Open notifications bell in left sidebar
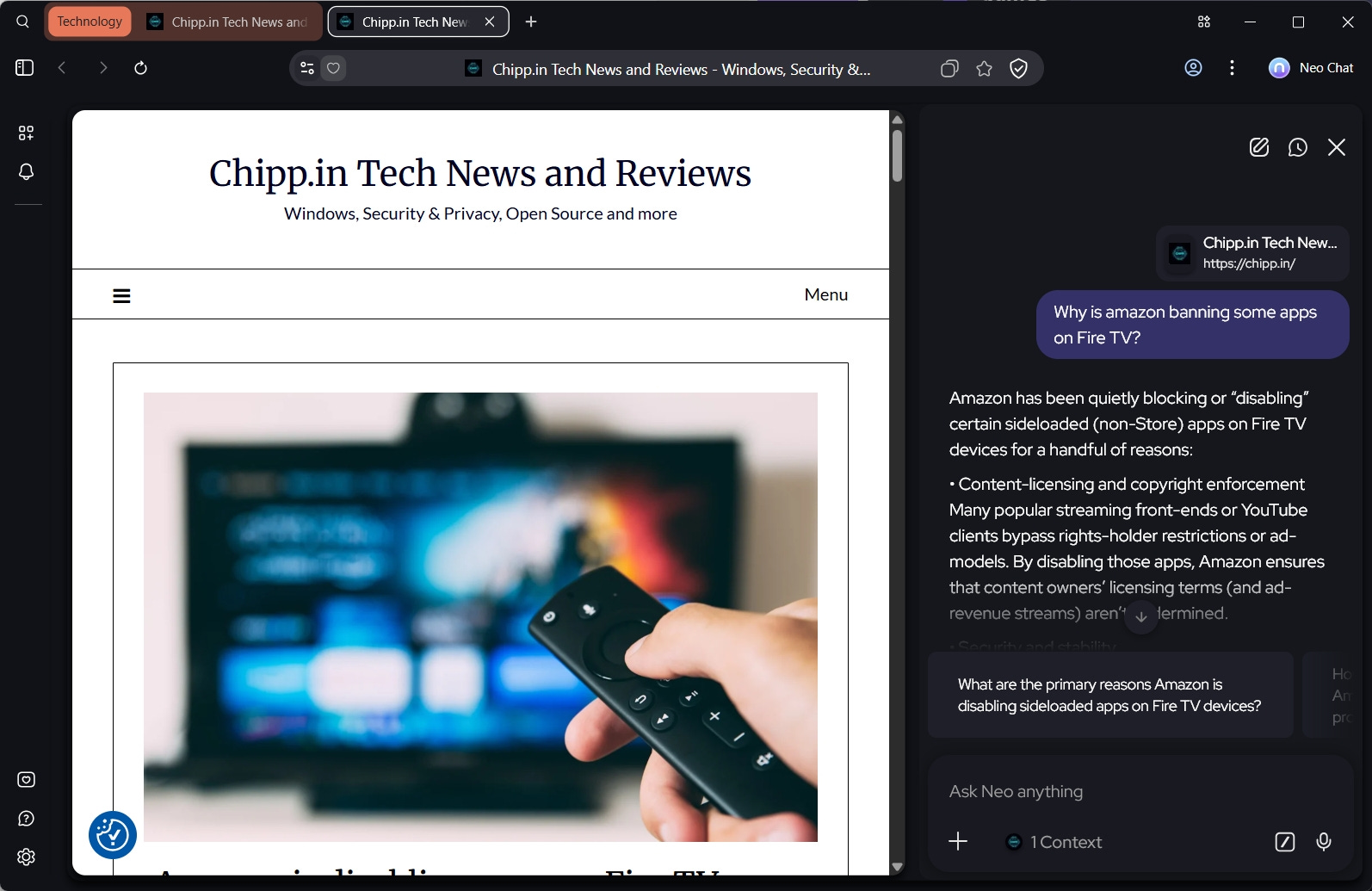This screenshot has height=891, width=1372. pos(27,172)
